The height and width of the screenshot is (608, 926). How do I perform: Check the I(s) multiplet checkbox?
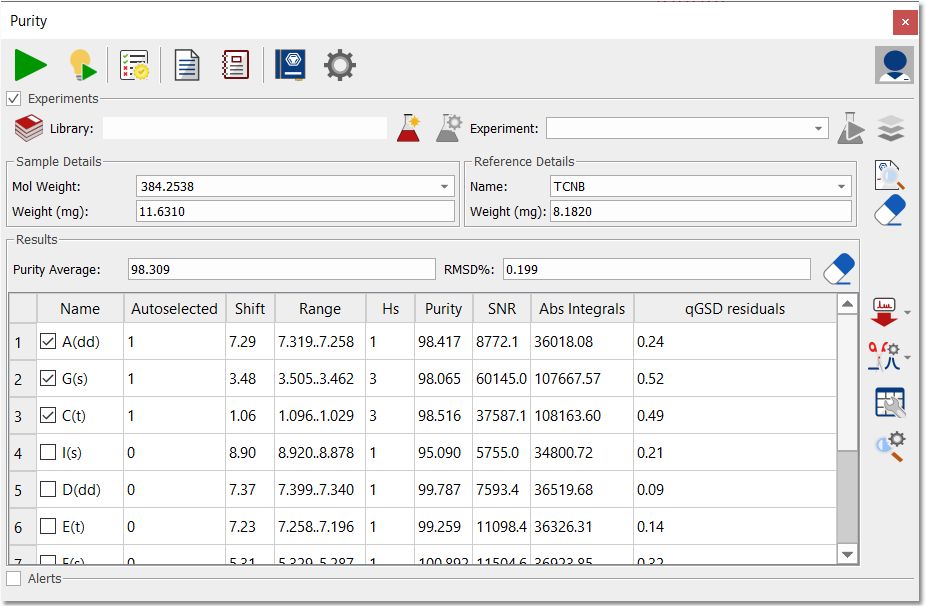(48, 452)
